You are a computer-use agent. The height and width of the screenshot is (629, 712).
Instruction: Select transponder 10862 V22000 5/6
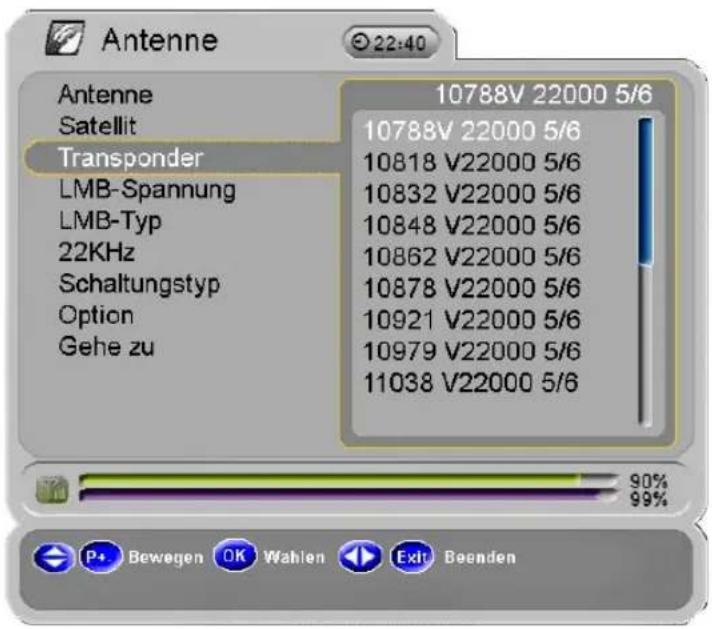472,256
